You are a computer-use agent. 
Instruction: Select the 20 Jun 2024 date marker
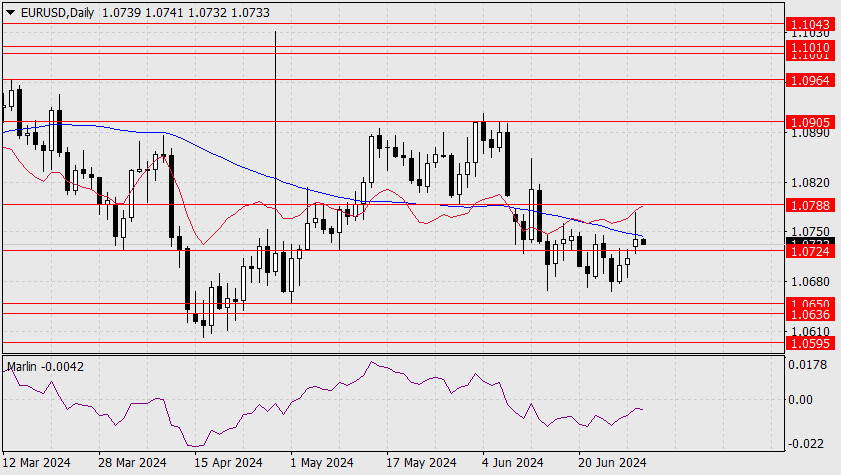(x=613, y=462)
